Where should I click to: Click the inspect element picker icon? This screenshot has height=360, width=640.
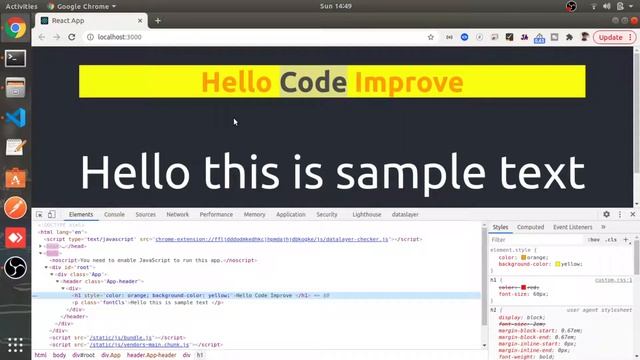point(39,214)
